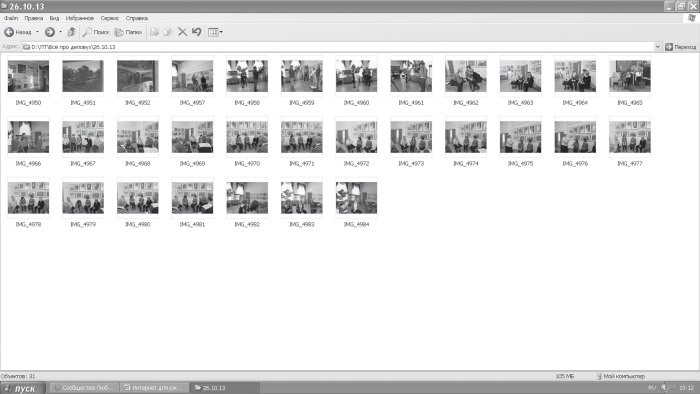Click the file name label IMG_4974
This screenshot has width=700, height=394.
pyautogui.click(x=466, y=164)
